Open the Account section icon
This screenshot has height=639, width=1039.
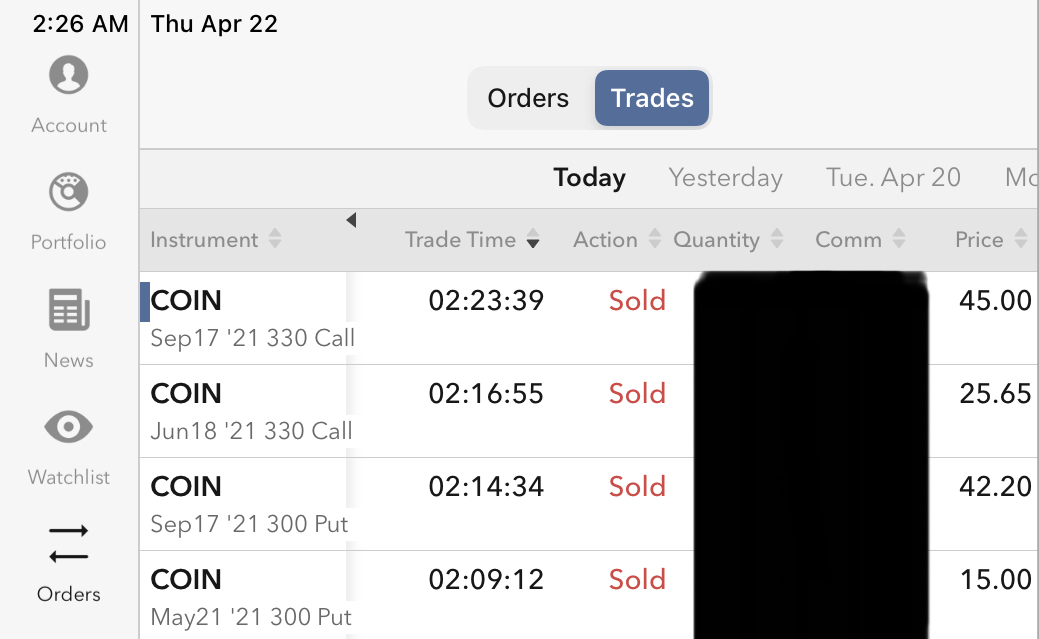[68, 76]
